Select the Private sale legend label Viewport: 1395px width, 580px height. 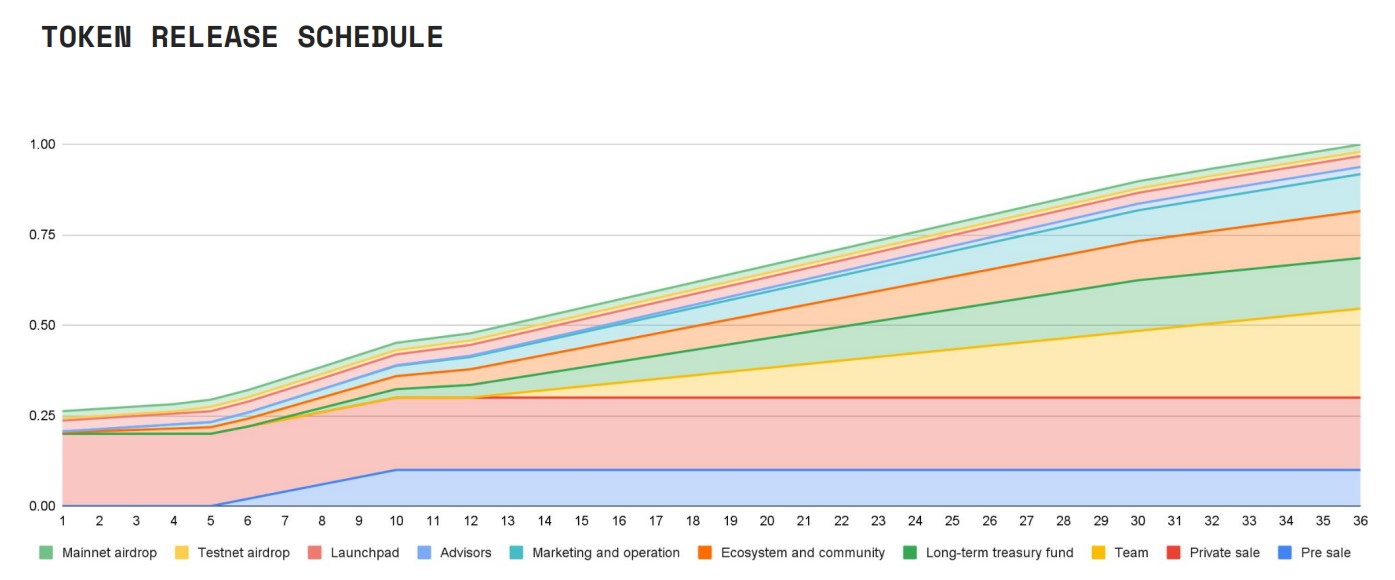coord(1223,553)
